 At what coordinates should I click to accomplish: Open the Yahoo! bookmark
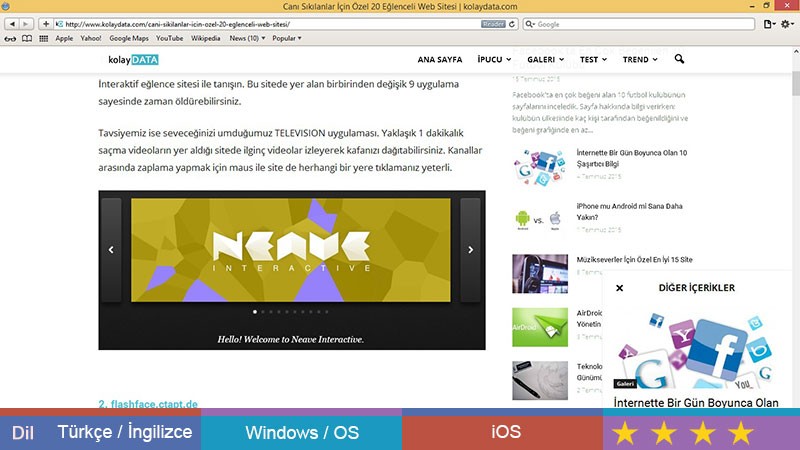[91, 38]
